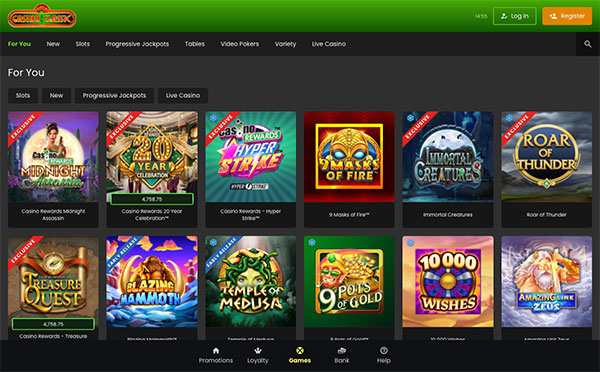Click the snowflake badge on 9 Pots of Gold
600x372 pixels.
click(312, 242)
